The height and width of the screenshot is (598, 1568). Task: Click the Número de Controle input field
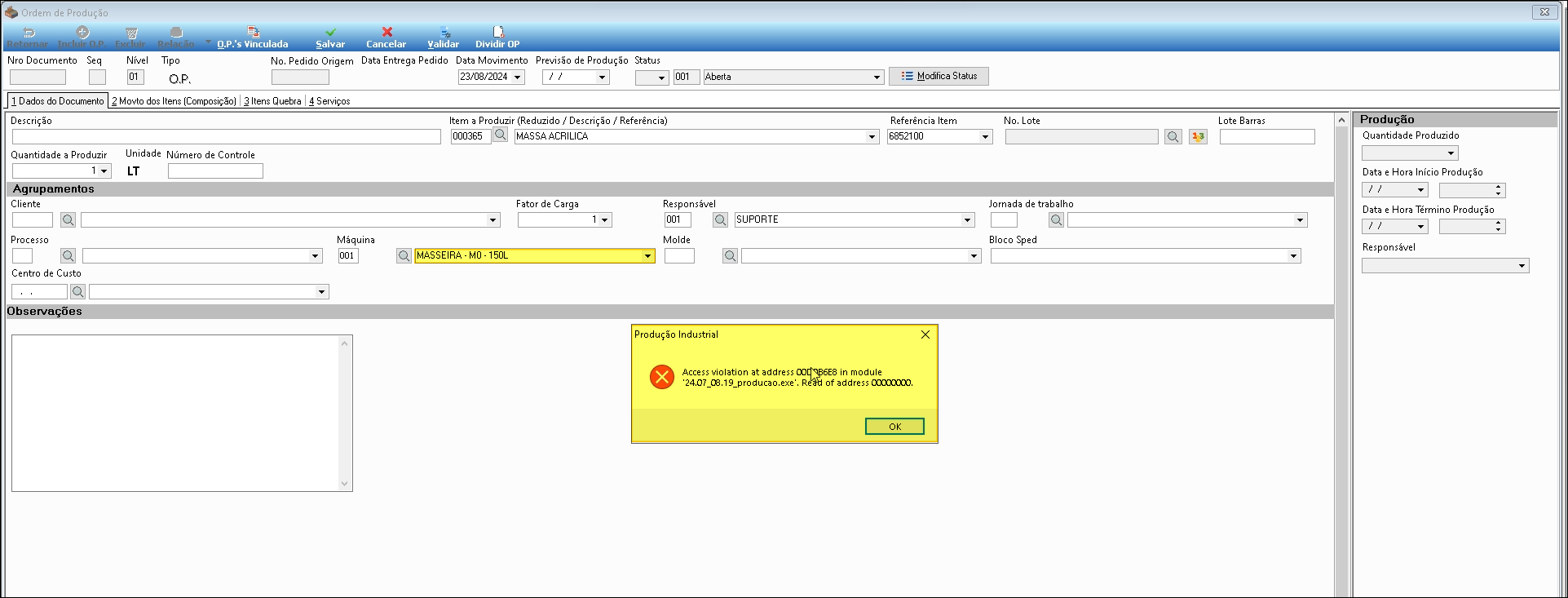pyautogui.click(x=215, y=171)
